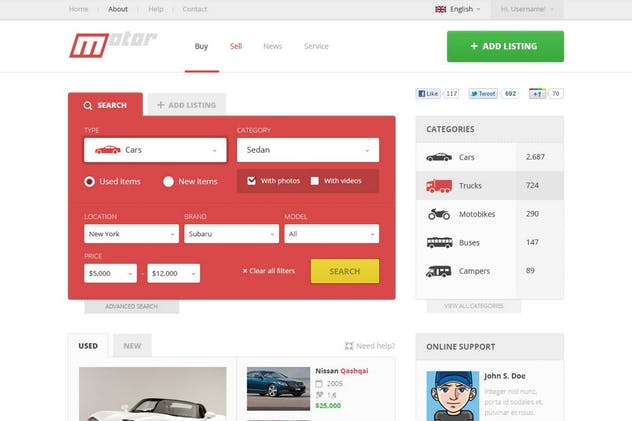Viewport: 632px width, 421px height.
Task: Click the Campers category icon
Action: pos(439,271)
